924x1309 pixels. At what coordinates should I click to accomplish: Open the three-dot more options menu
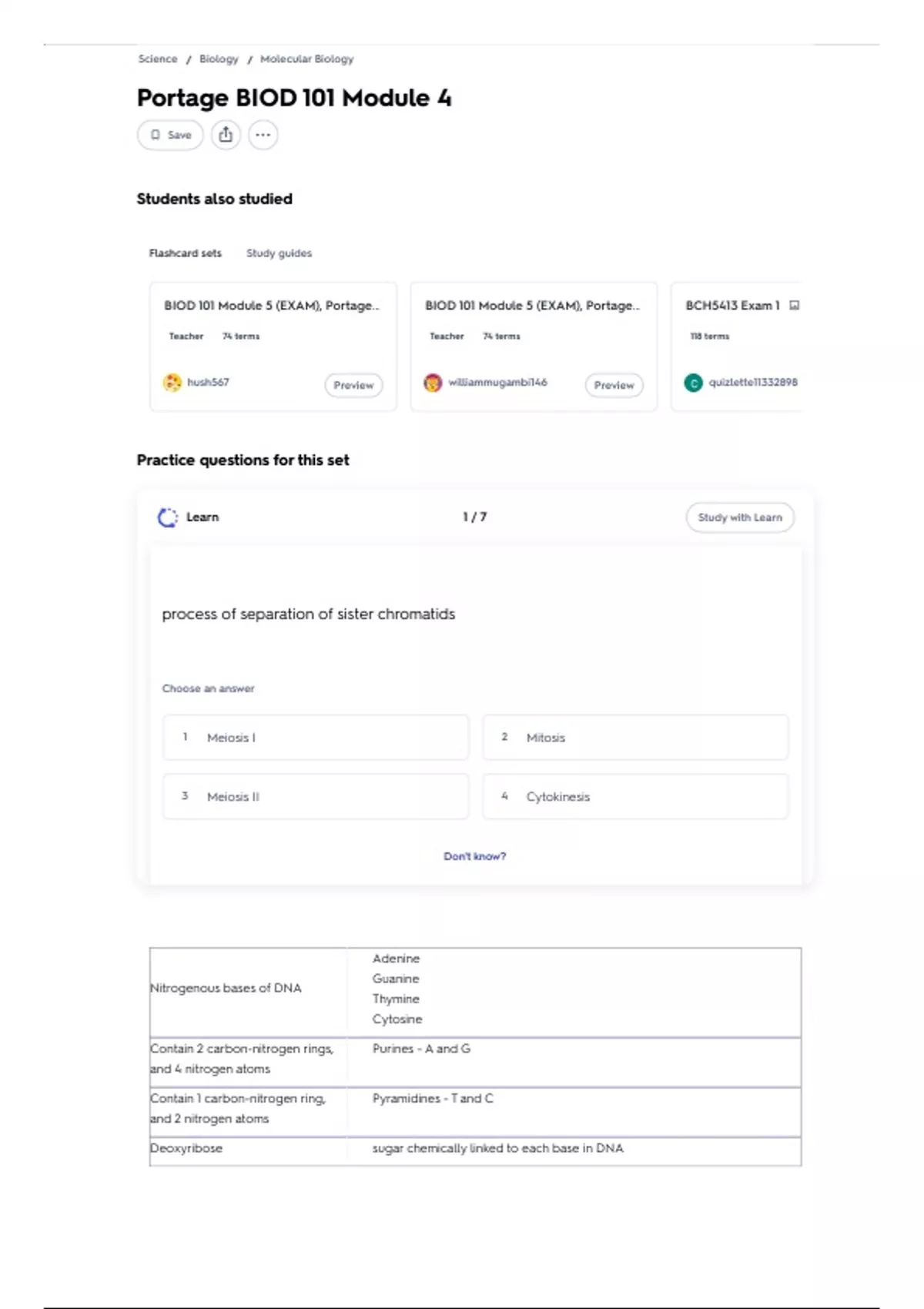coord(263,135)
